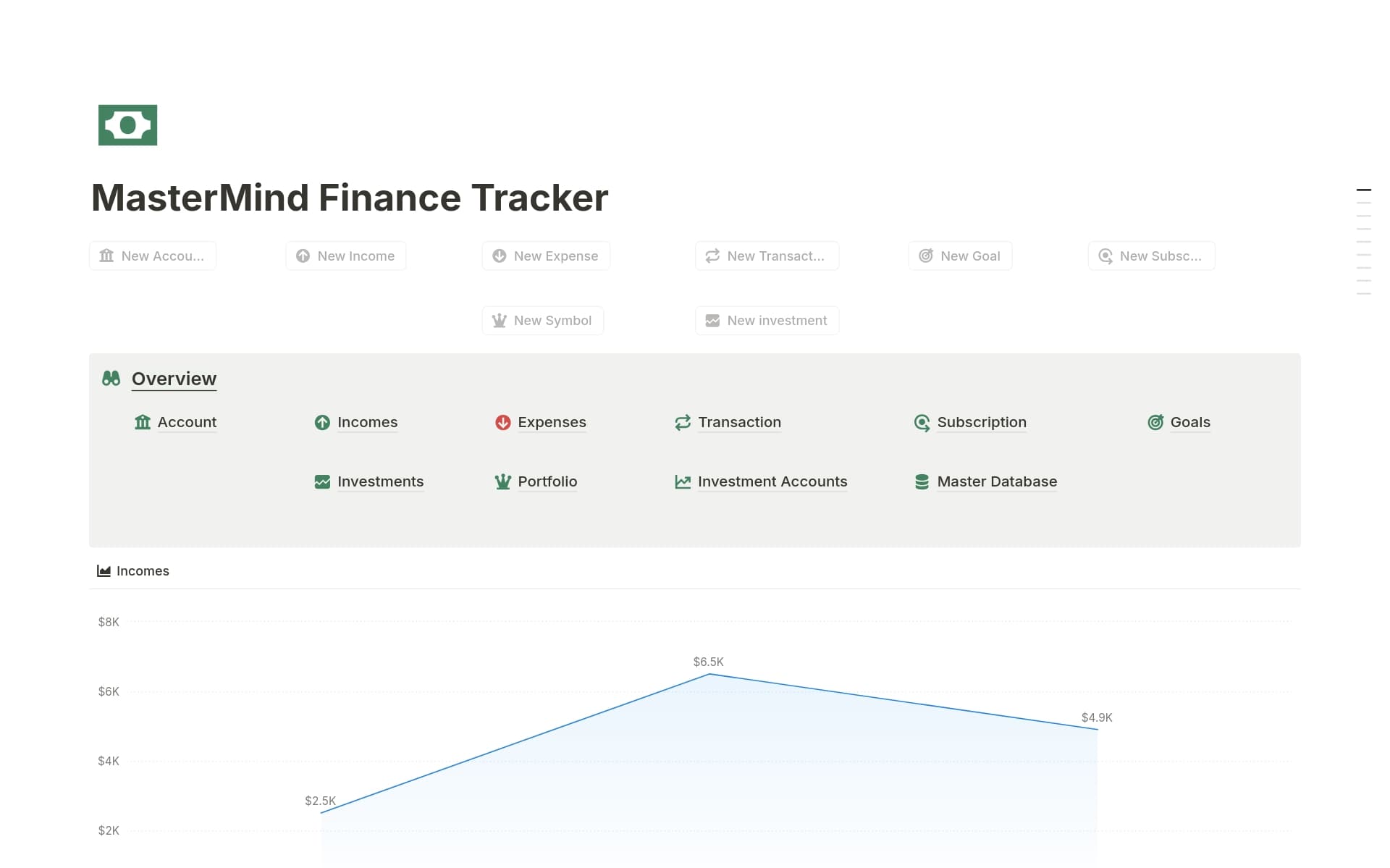Click the green up-arrow Incomes icon
The height and width of the screenshot is (868, 1390).
point(321,422)
